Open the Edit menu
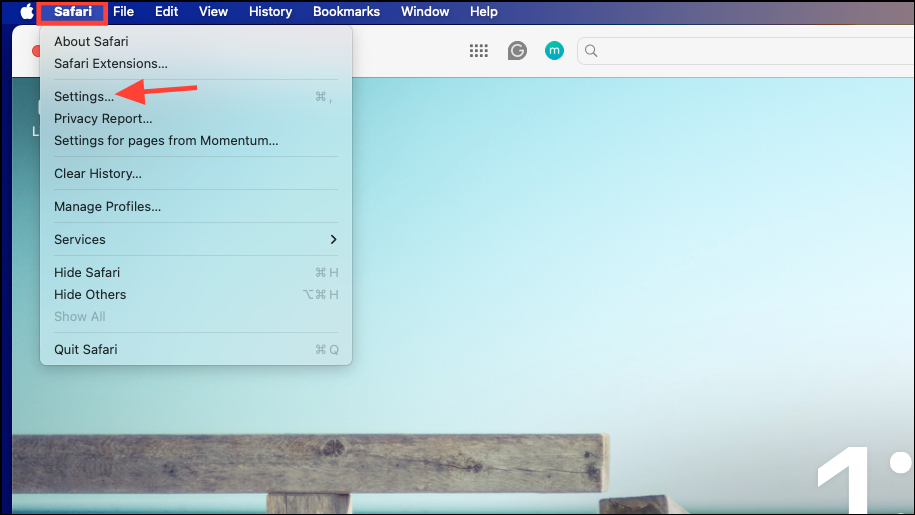The width and height of the screenshot is (915, 515). (x=166, y=12)
